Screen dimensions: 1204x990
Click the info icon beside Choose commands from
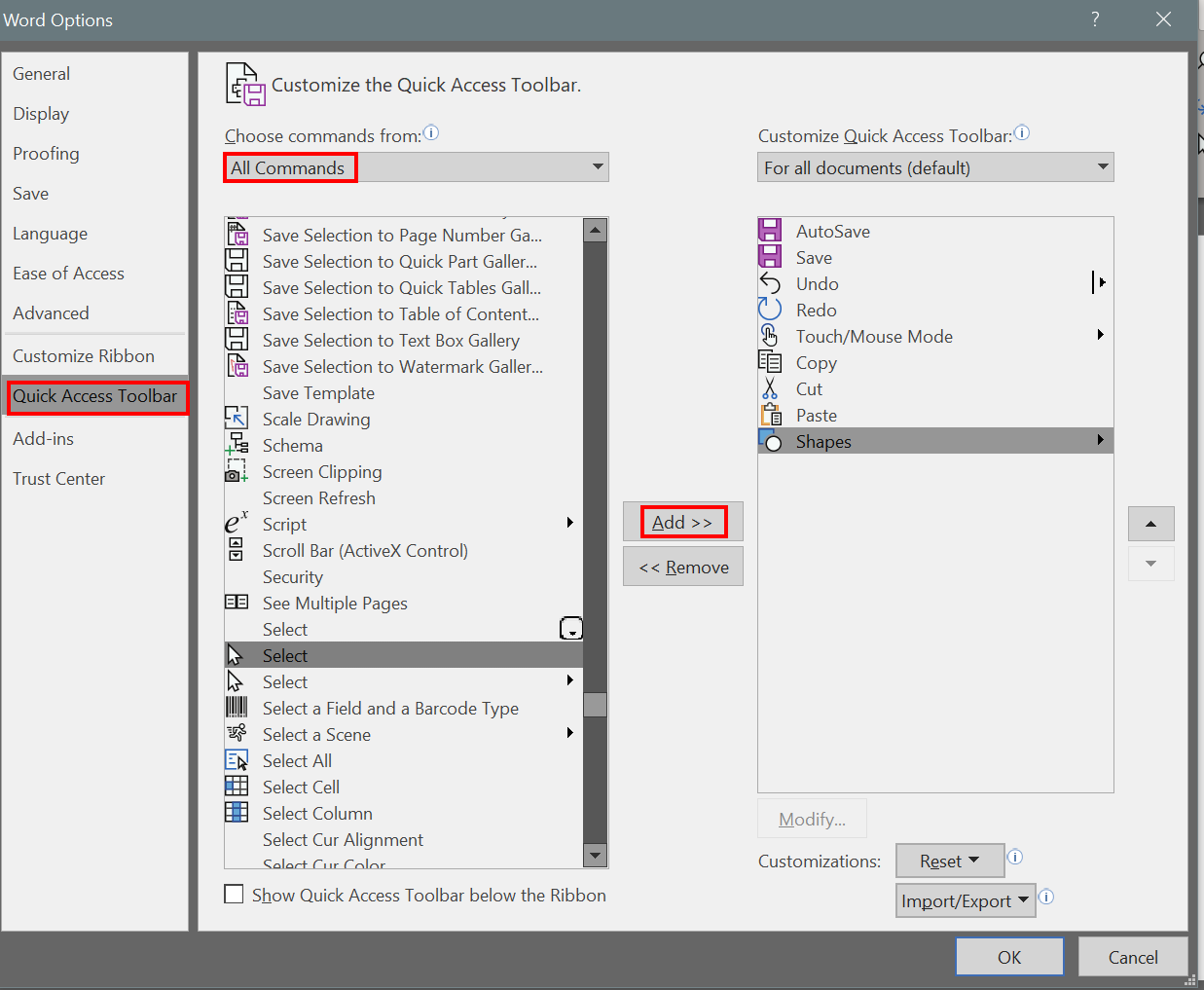431,133
